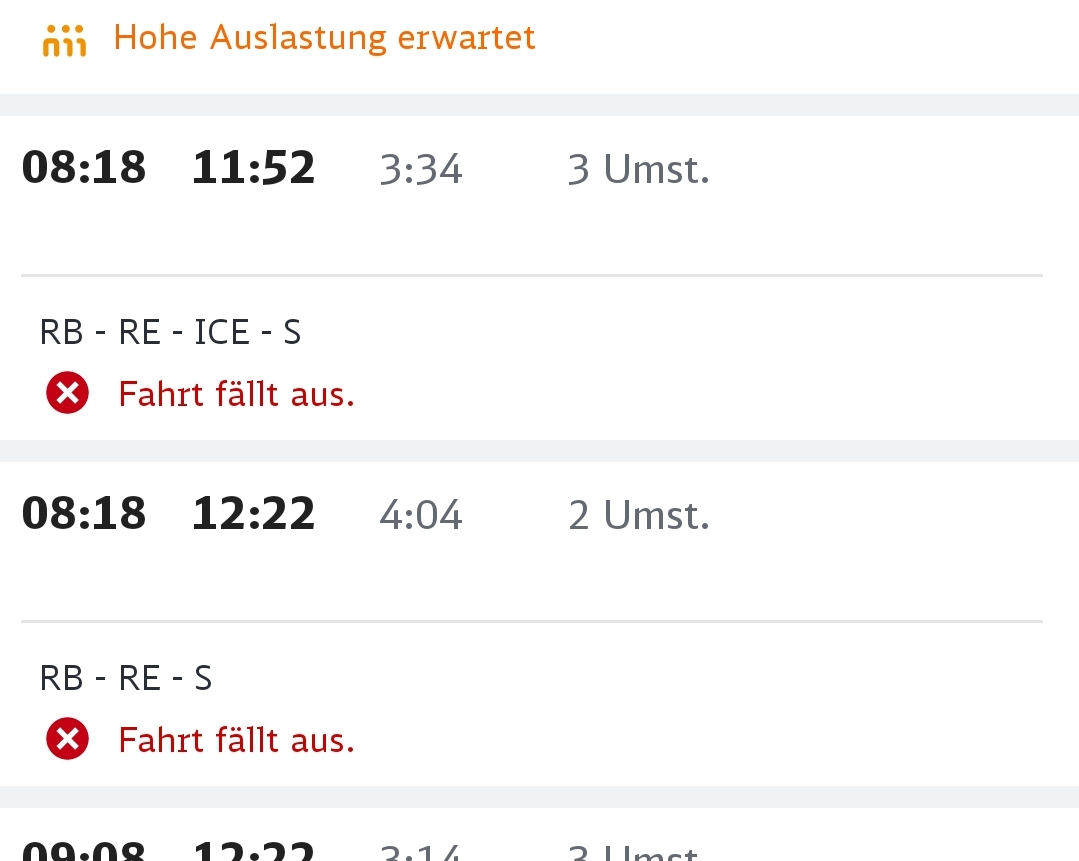Viewport: 1079px width, 861px height.
Task: Tap the divider line in the 08:18–11:52 card
Action: click(532, 275)
